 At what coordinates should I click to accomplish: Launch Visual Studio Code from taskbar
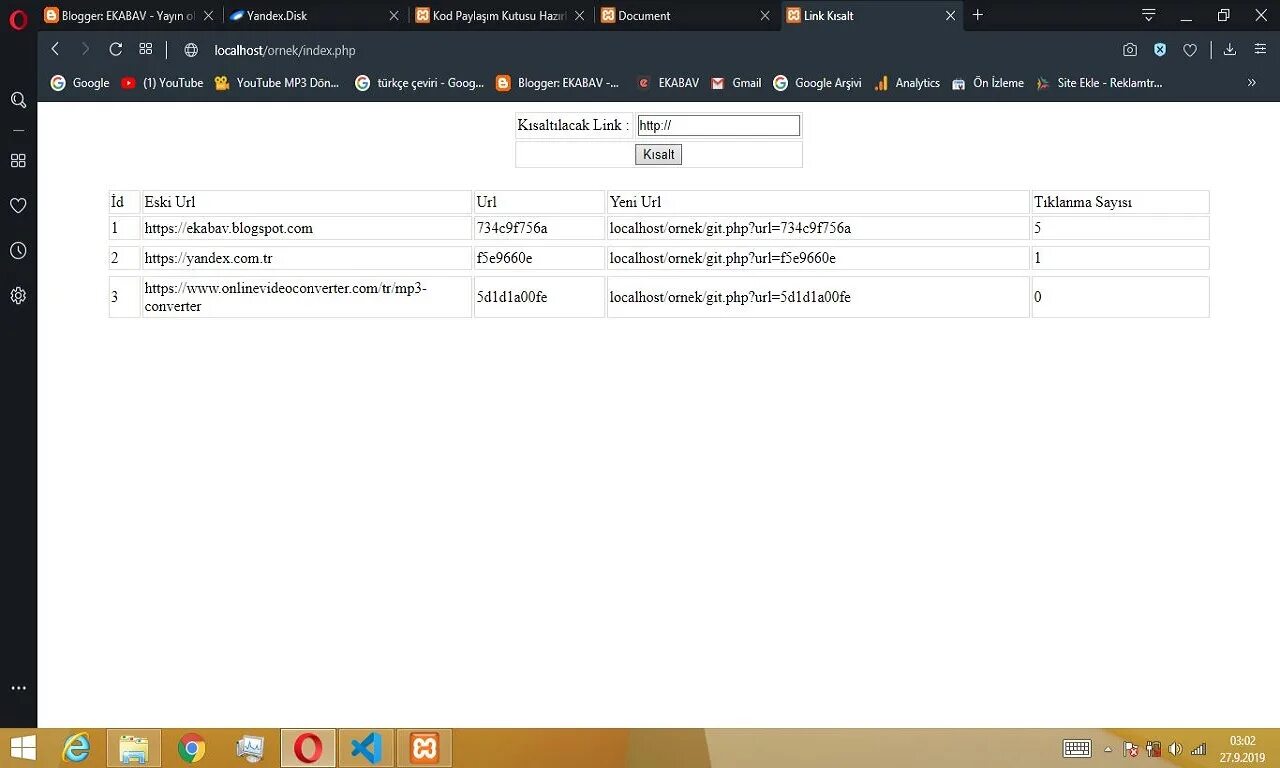click(366, 748)
